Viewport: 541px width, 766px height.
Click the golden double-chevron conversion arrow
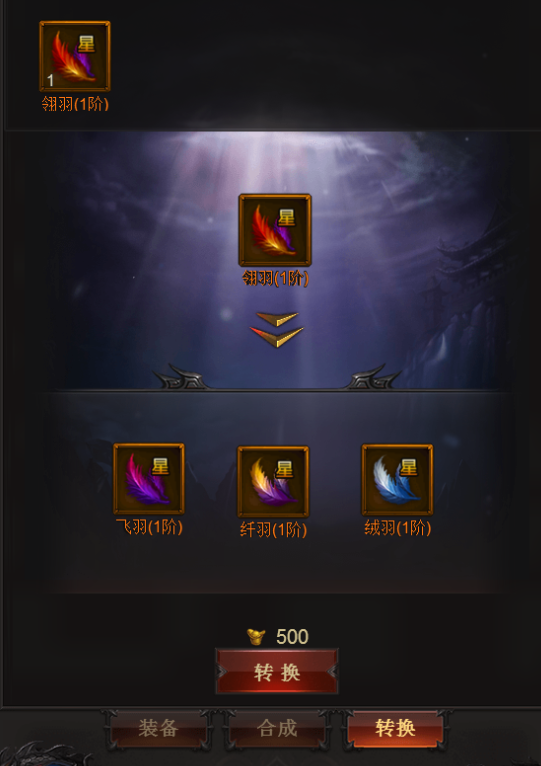(277, 329)
